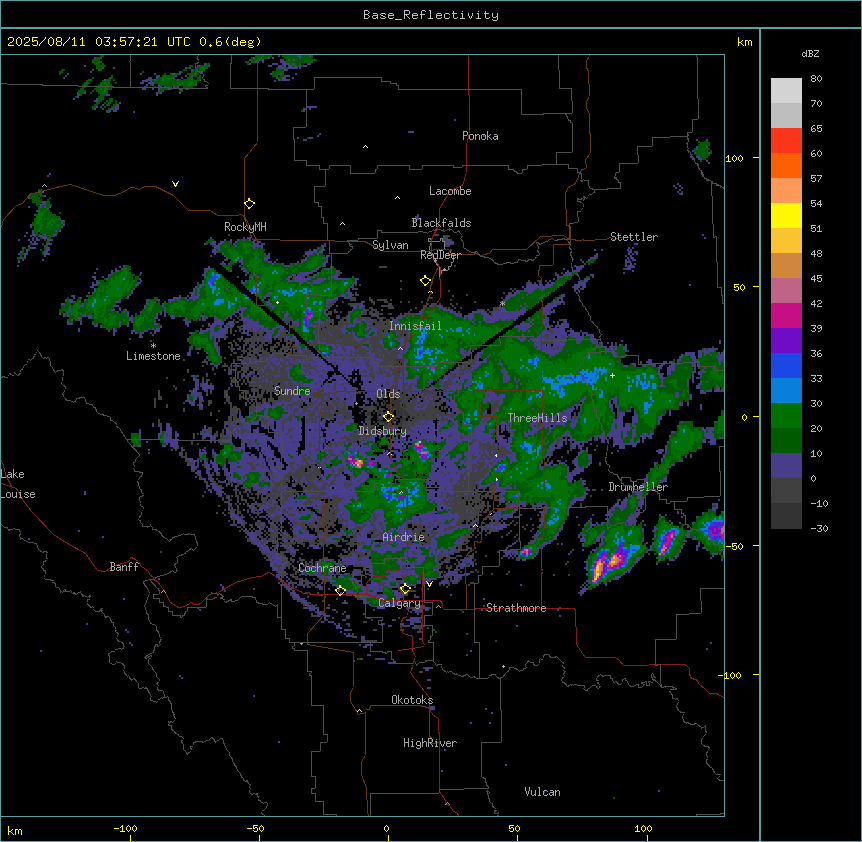Viewport: 862px width, 842px height.
Task: Select the purple 39 dBZ legend swatch
Action: [x=786, y=340]
